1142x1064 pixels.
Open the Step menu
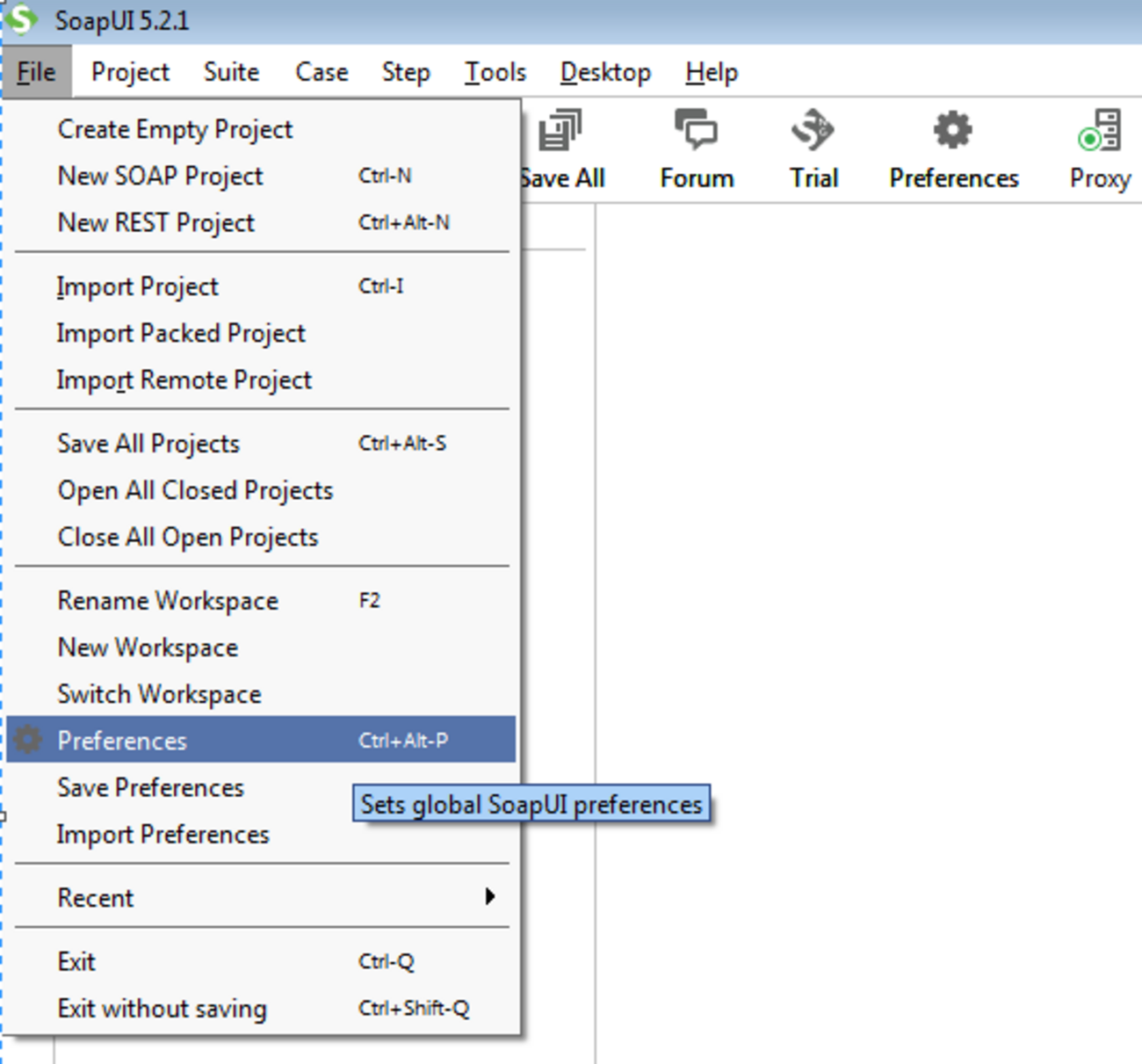[405, 72]
